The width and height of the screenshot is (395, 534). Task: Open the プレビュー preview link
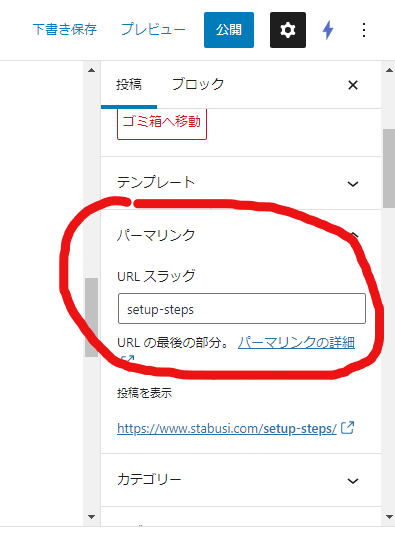point(153,30)
